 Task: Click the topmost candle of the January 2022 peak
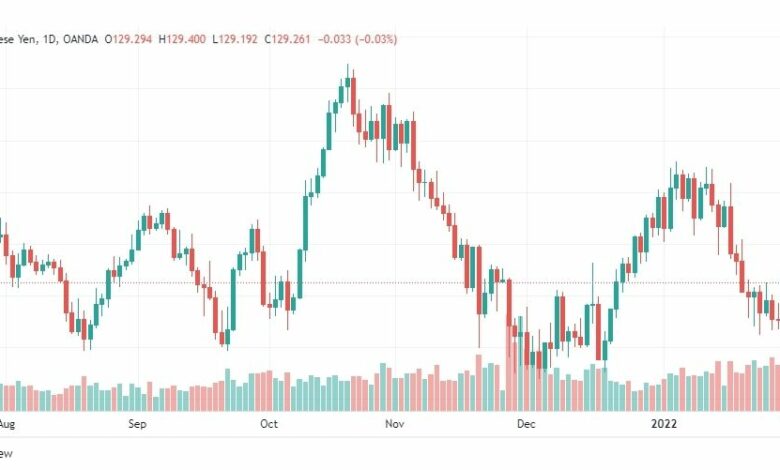[676, 180]
